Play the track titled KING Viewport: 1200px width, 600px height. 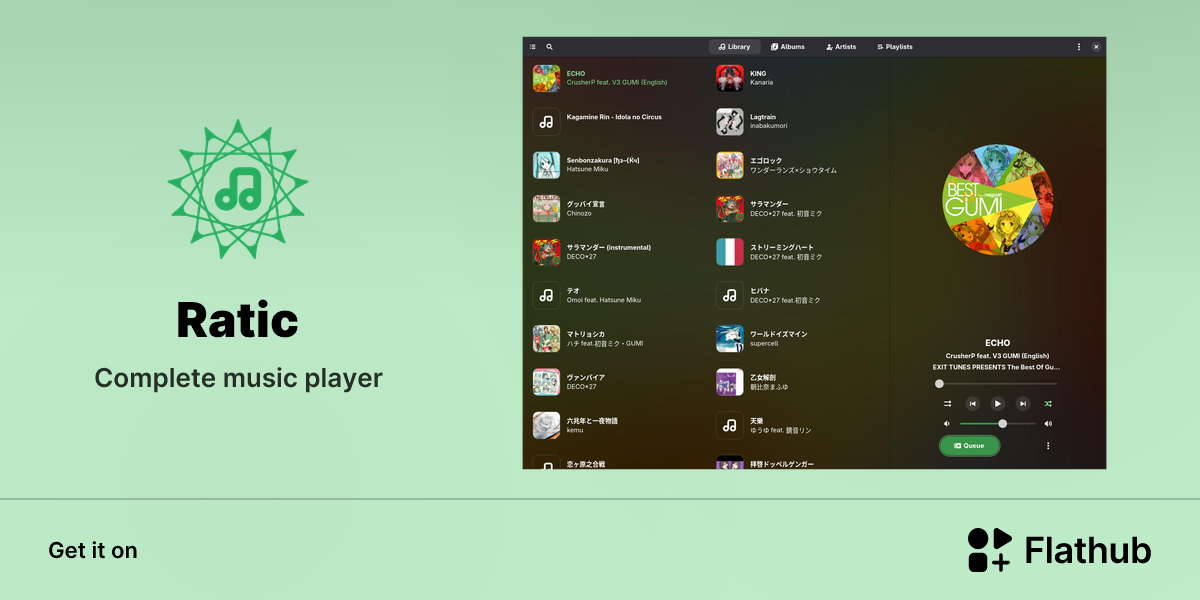[758, 74]
